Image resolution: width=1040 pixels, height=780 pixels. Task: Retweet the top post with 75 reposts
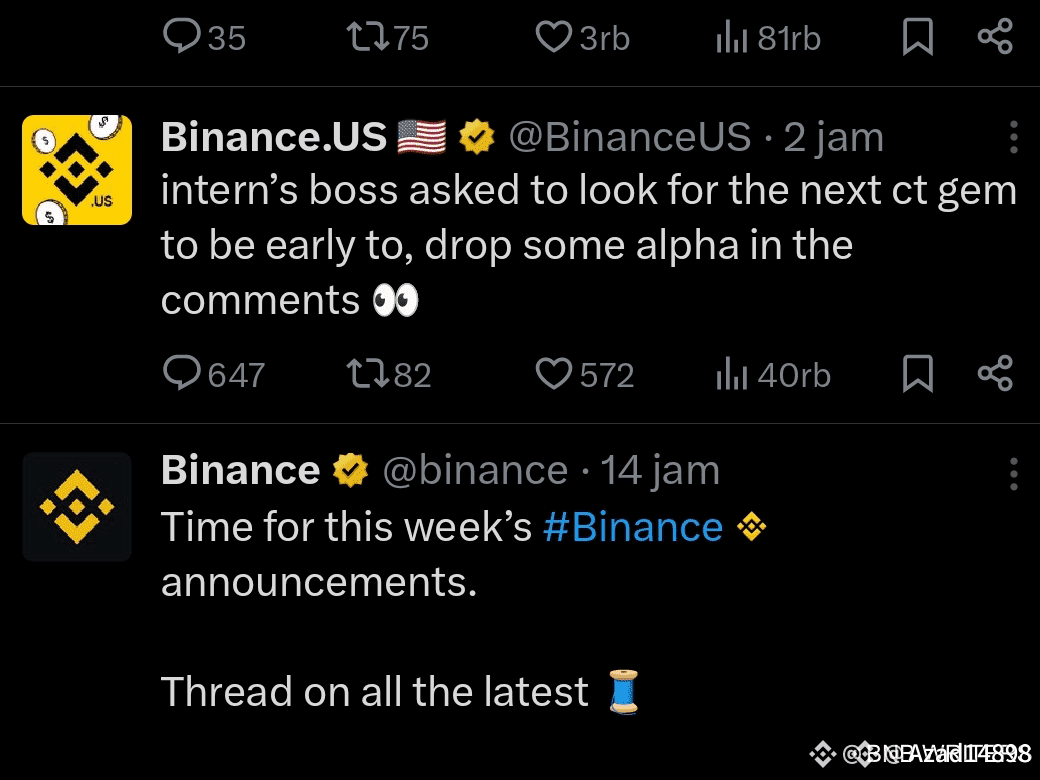(388, 36)
